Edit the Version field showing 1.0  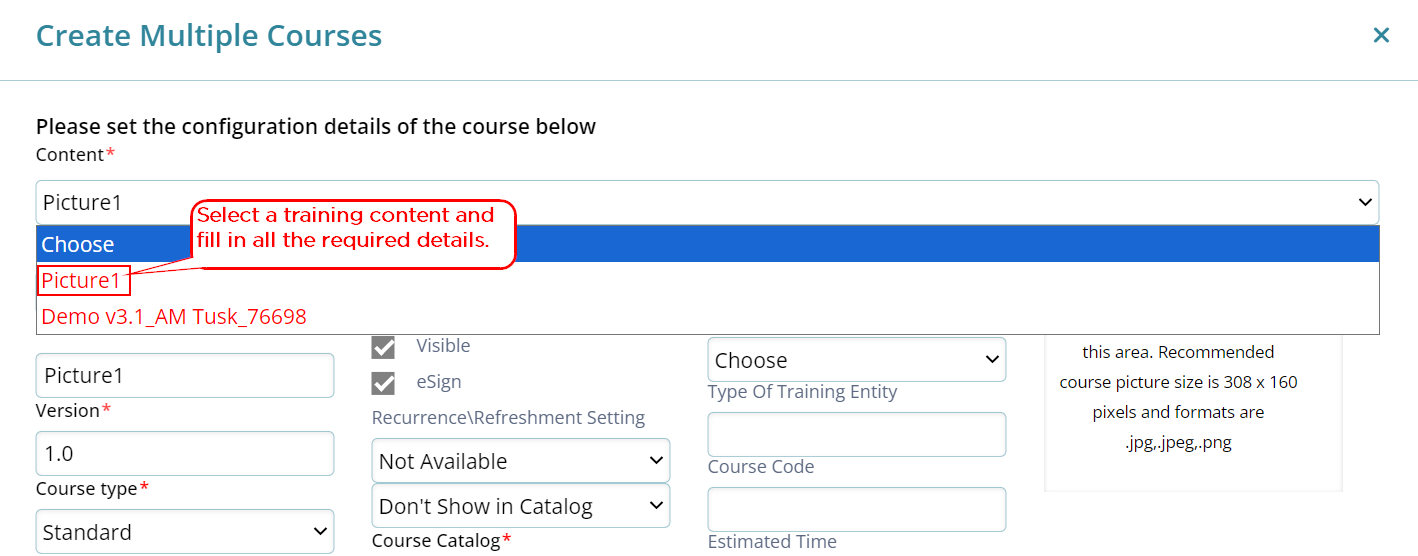[x=185, y=453]
